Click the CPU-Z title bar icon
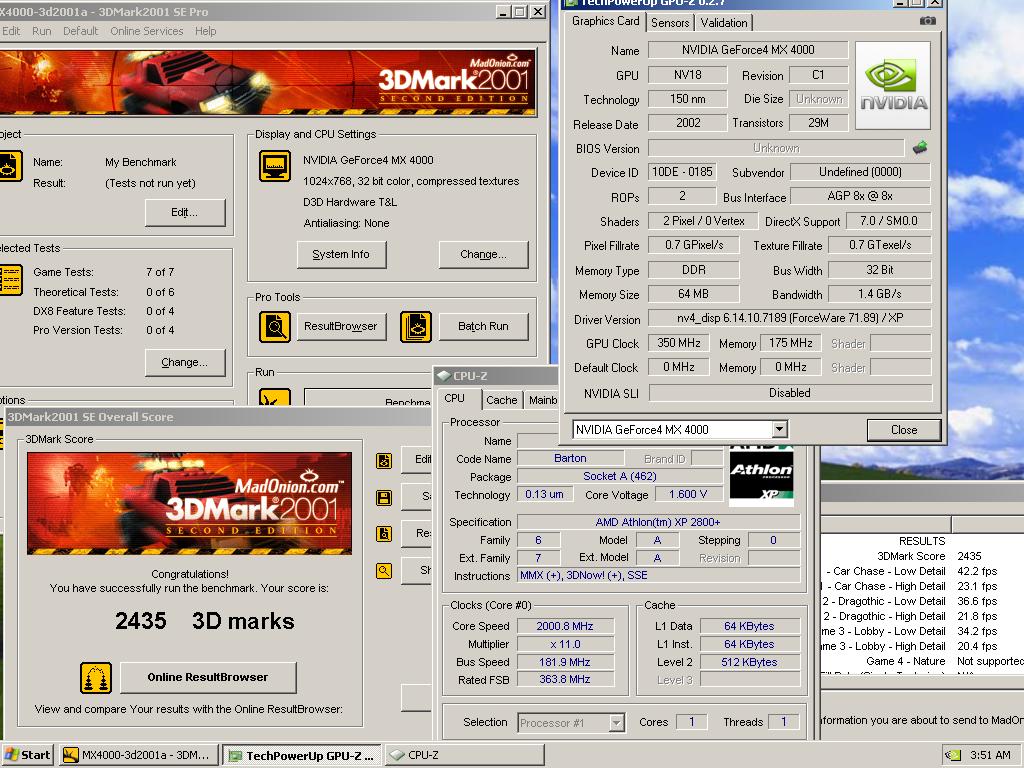The height and width of the screenshot is (768, 1024). (444, 376)
